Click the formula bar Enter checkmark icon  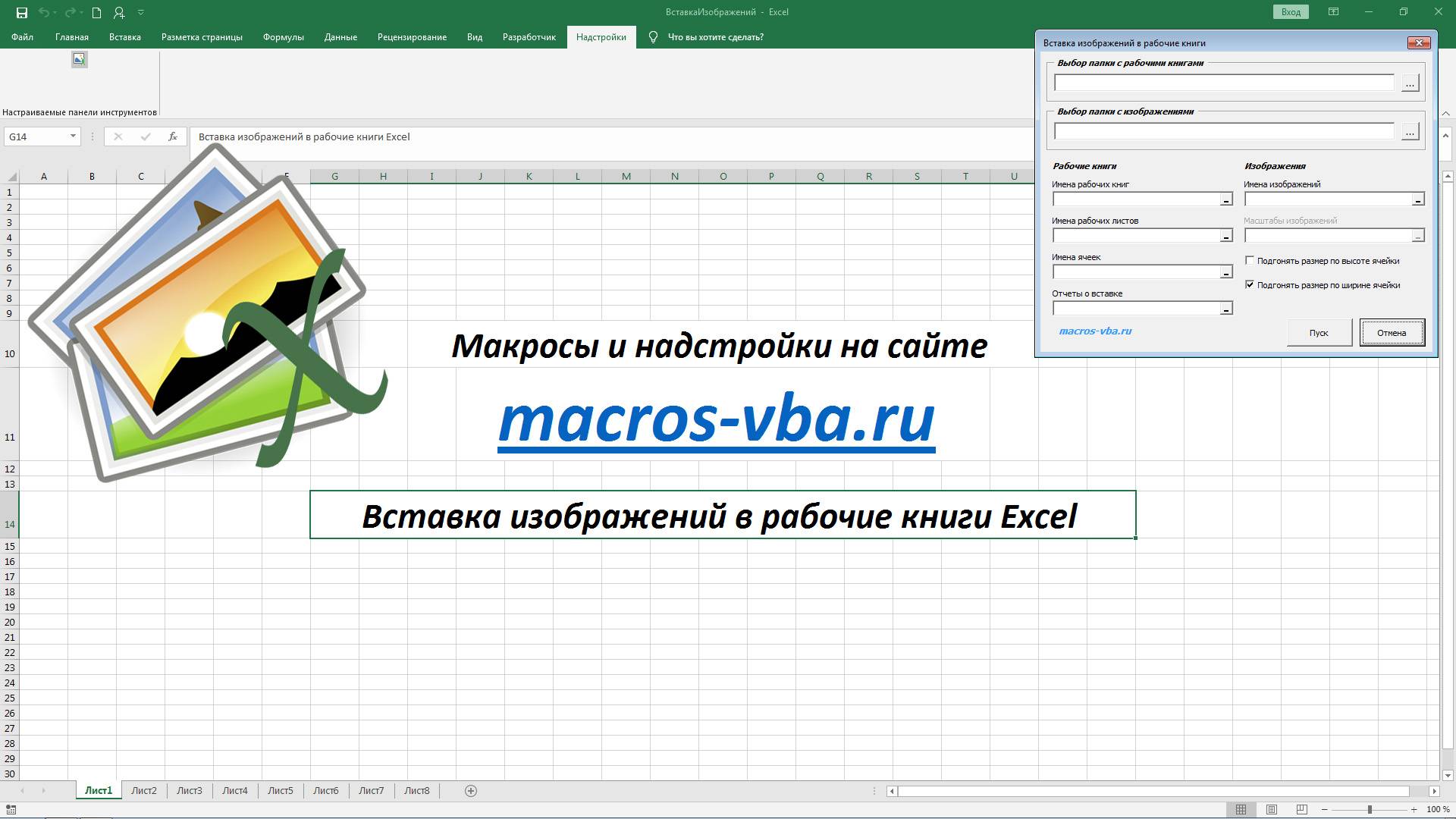coord(146,136)
